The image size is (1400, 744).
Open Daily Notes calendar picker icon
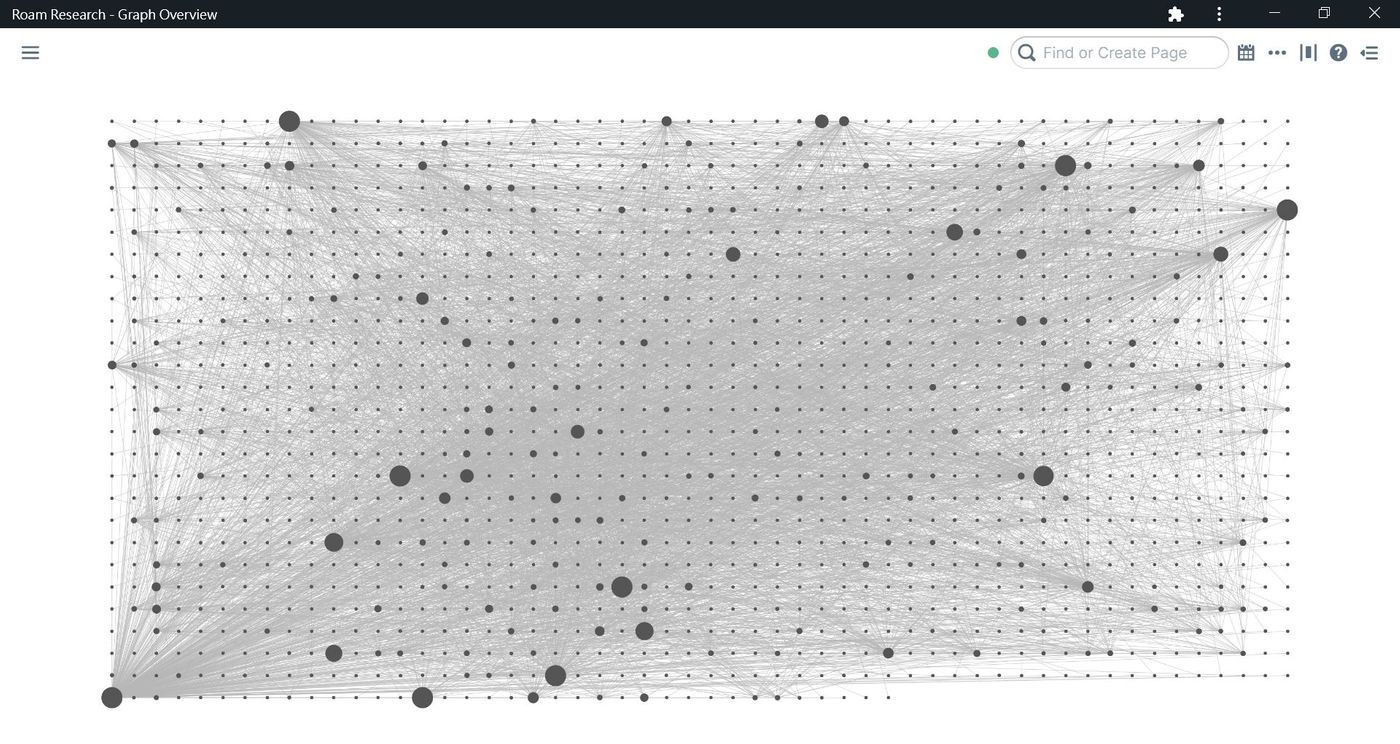click(x=1246, y=53)
